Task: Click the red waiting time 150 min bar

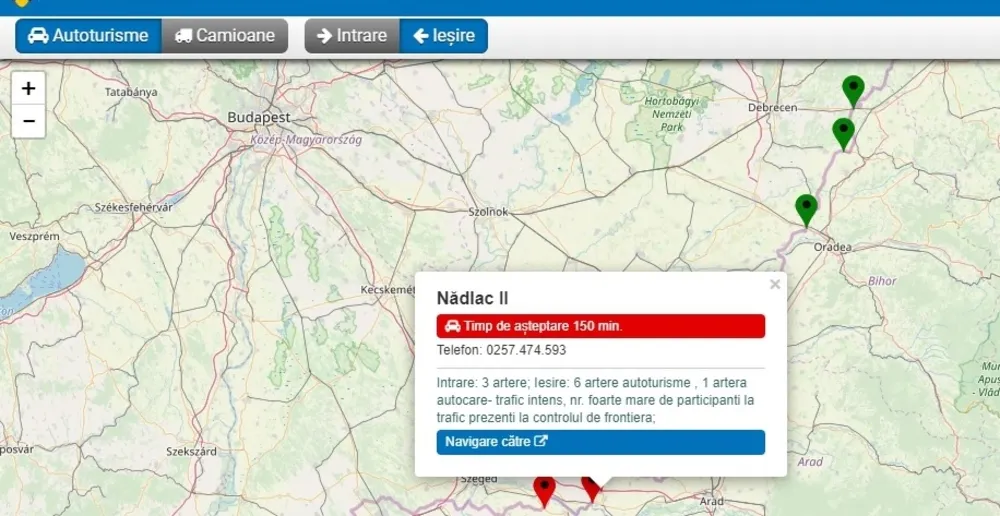Action: tap(601, 326)
